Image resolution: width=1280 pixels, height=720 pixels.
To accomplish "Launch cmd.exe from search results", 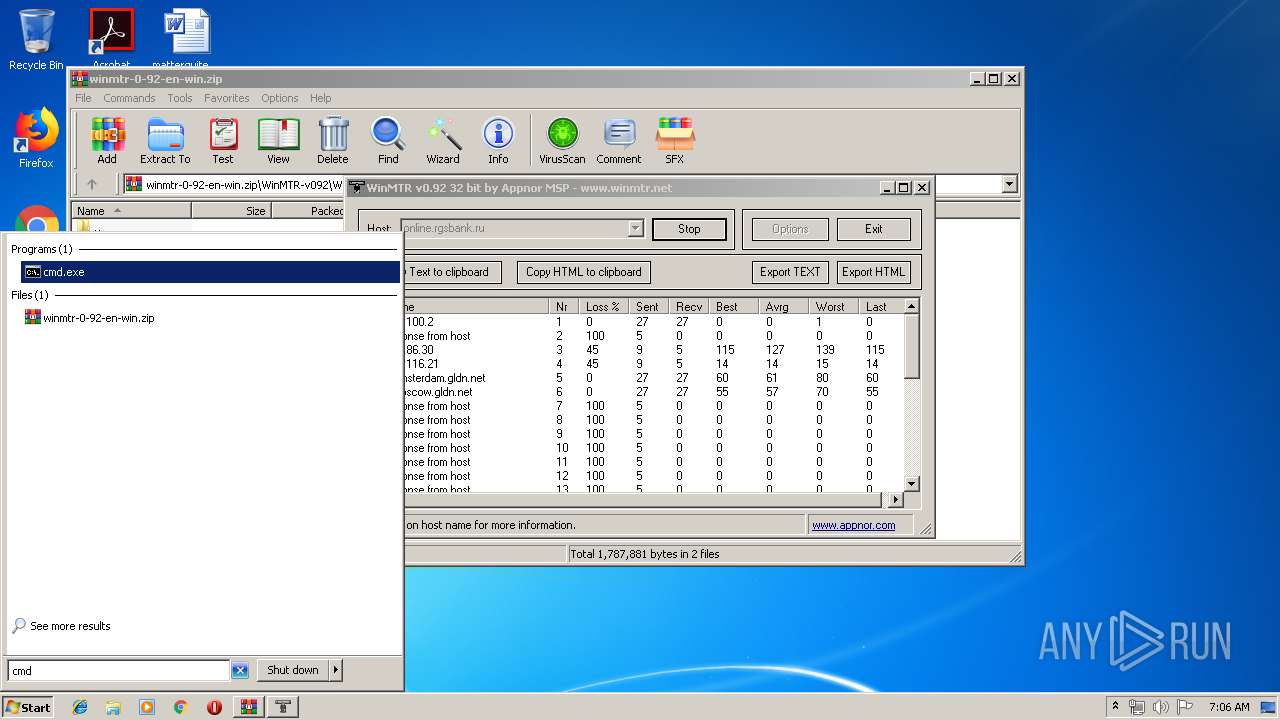I will tap(210, 272).
